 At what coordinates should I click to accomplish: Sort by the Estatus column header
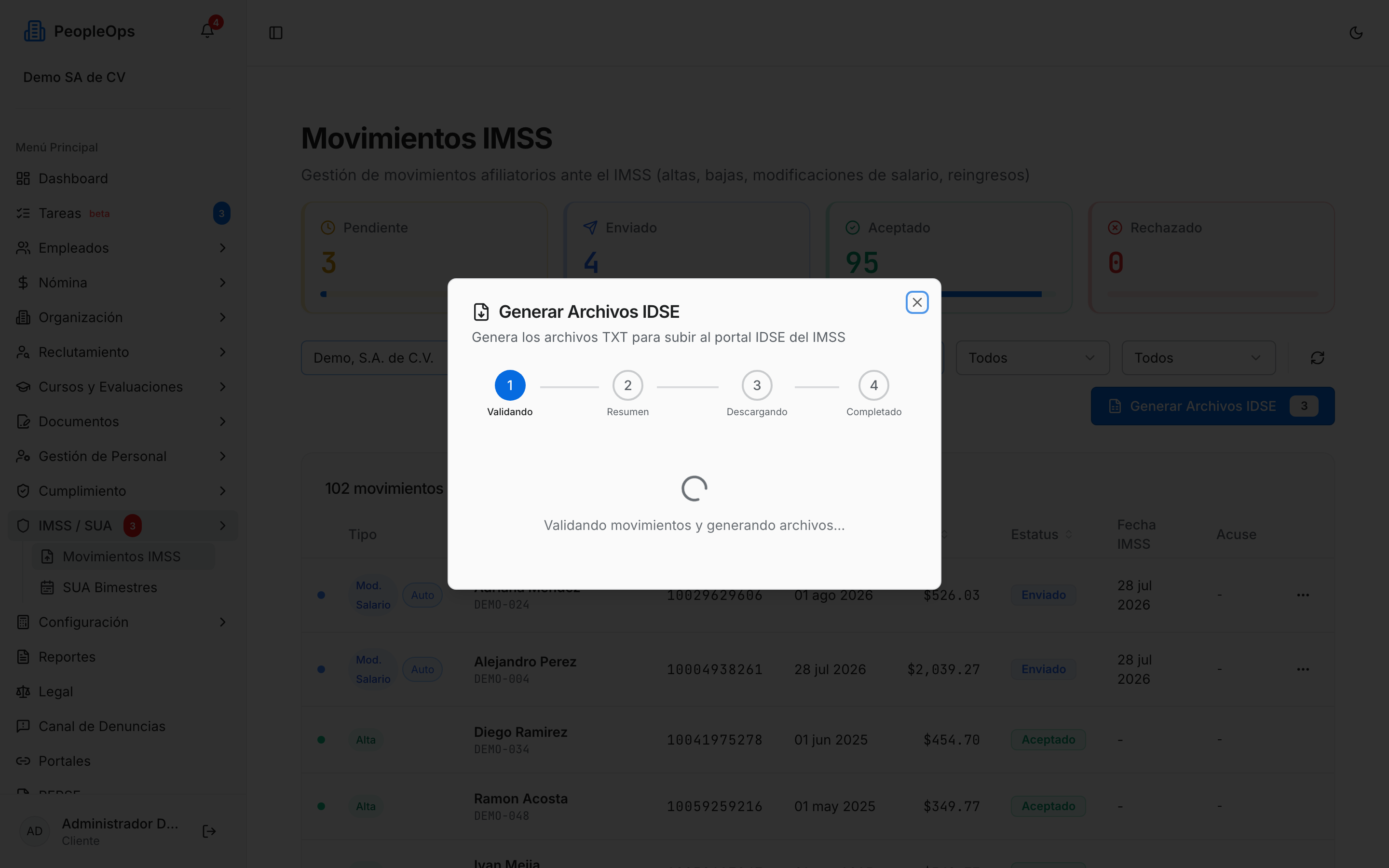(x=1041, y=534)
